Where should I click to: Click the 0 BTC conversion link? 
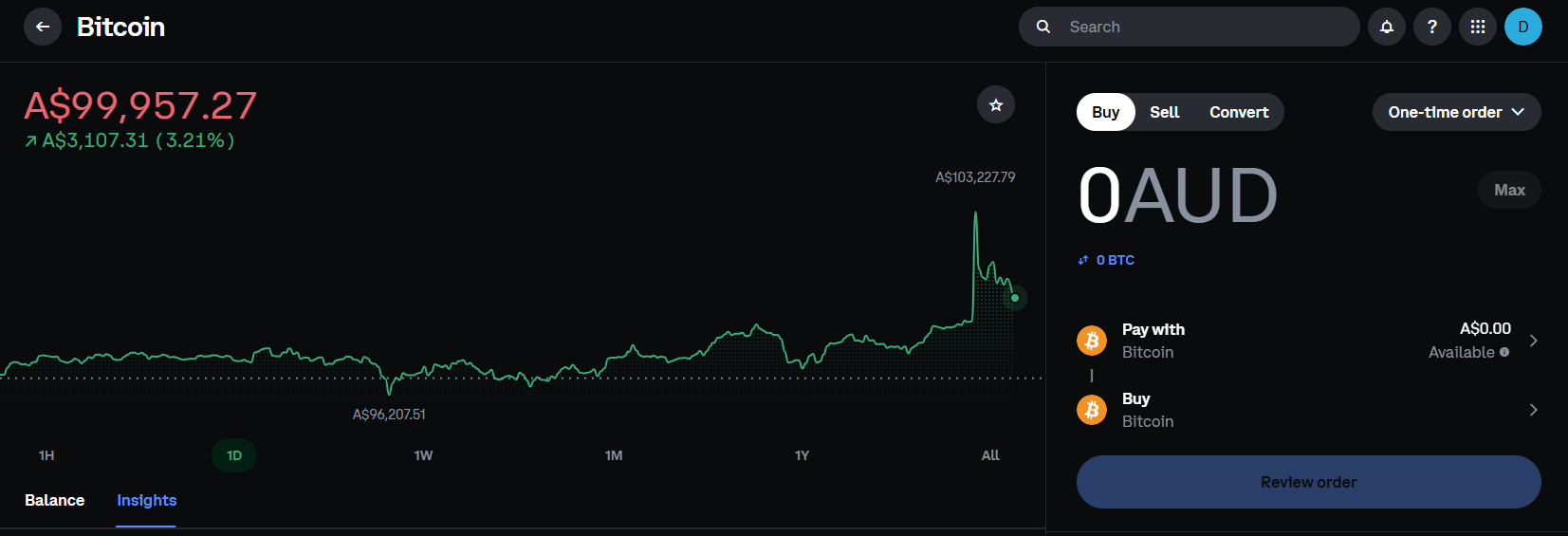(x=1116, y=260)
